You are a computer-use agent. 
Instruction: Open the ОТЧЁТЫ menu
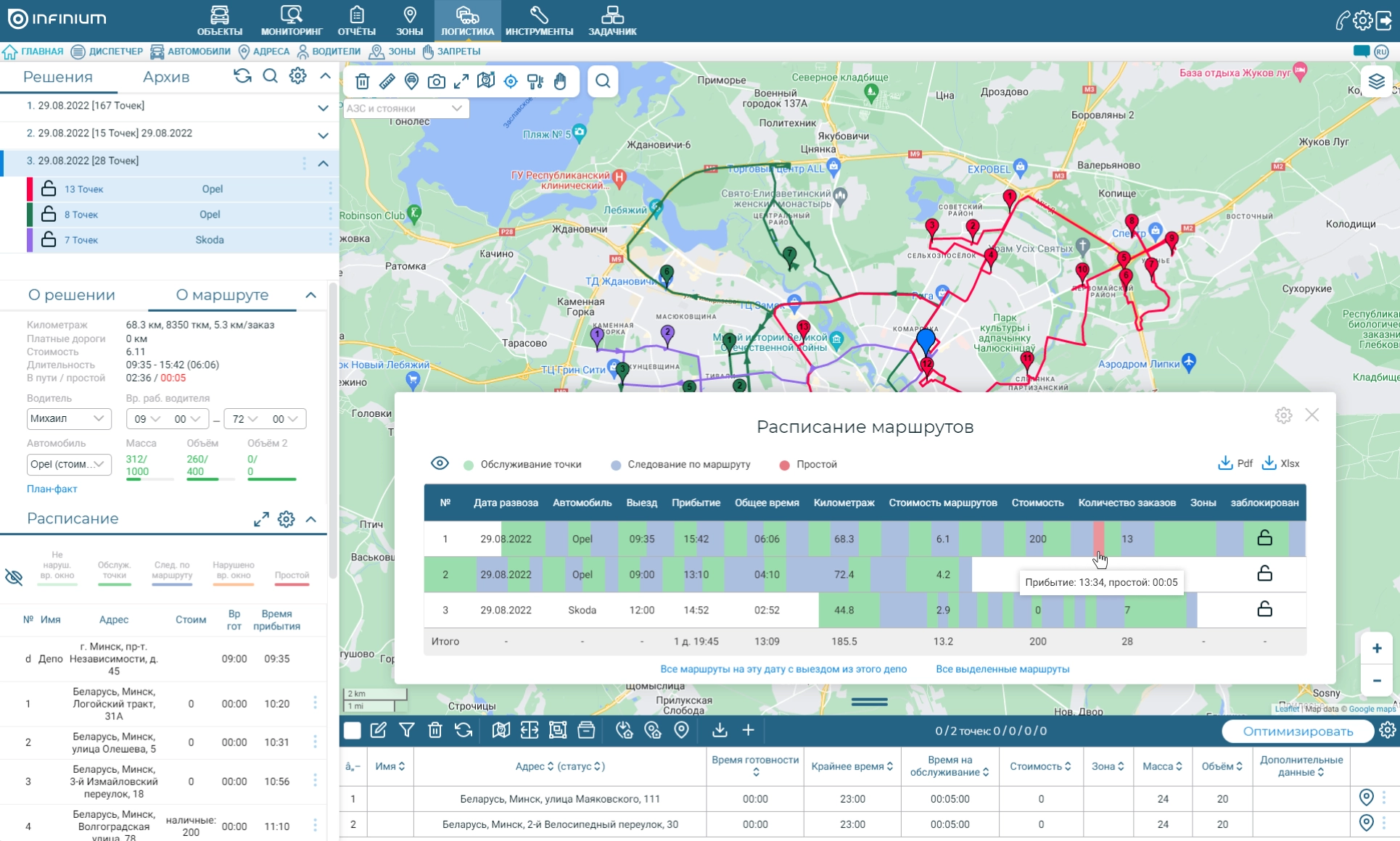click(x=356, y=20)
